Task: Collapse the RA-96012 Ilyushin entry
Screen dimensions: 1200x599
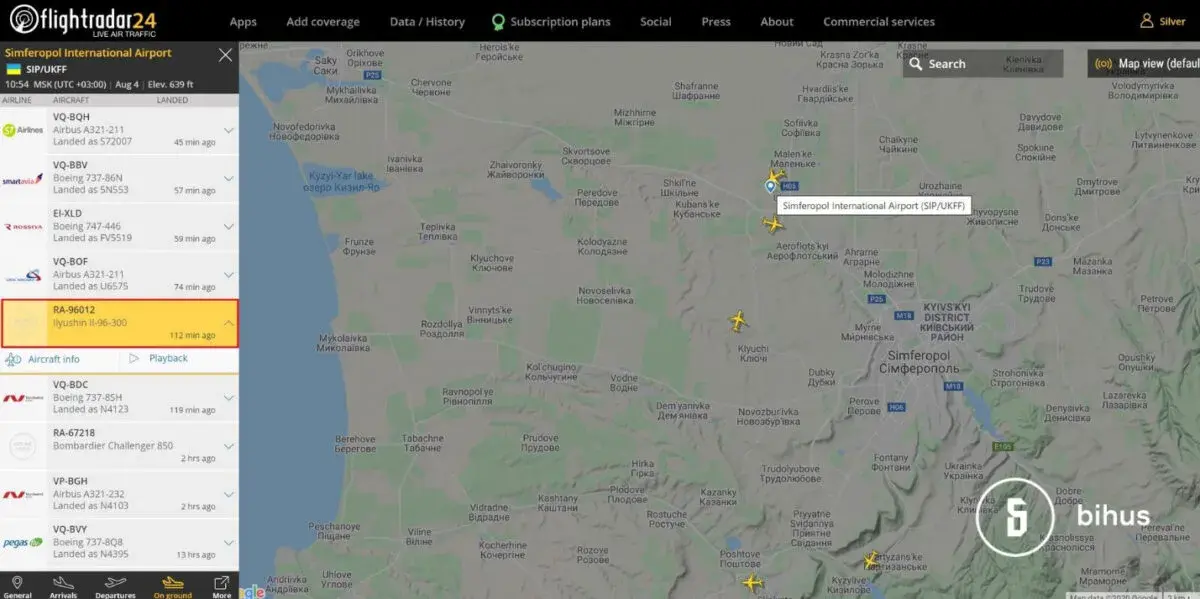Action: point(228,323)
